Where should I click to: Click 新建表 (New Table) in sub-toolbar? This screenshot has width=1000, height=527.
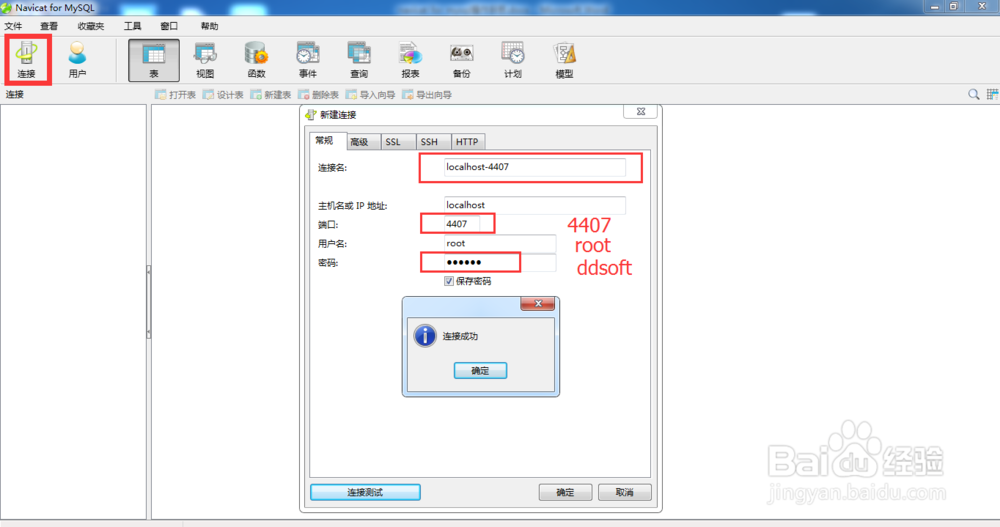[x=270, y=94]
